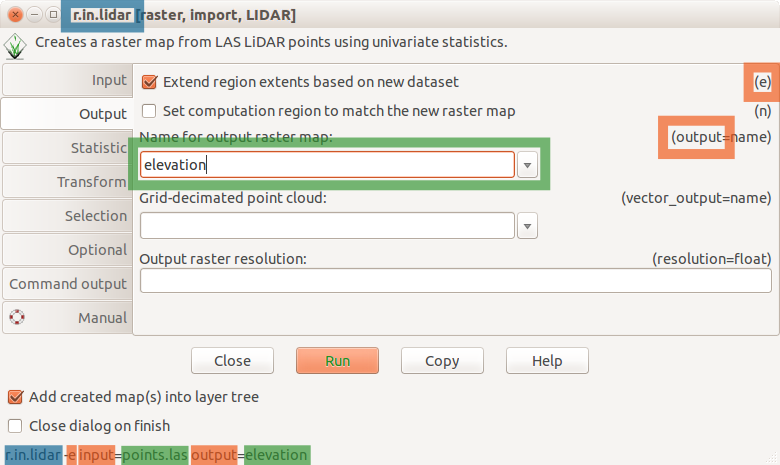Open the output raster map name dropdown
Screen dimensions: 780x465
[527, 165]
